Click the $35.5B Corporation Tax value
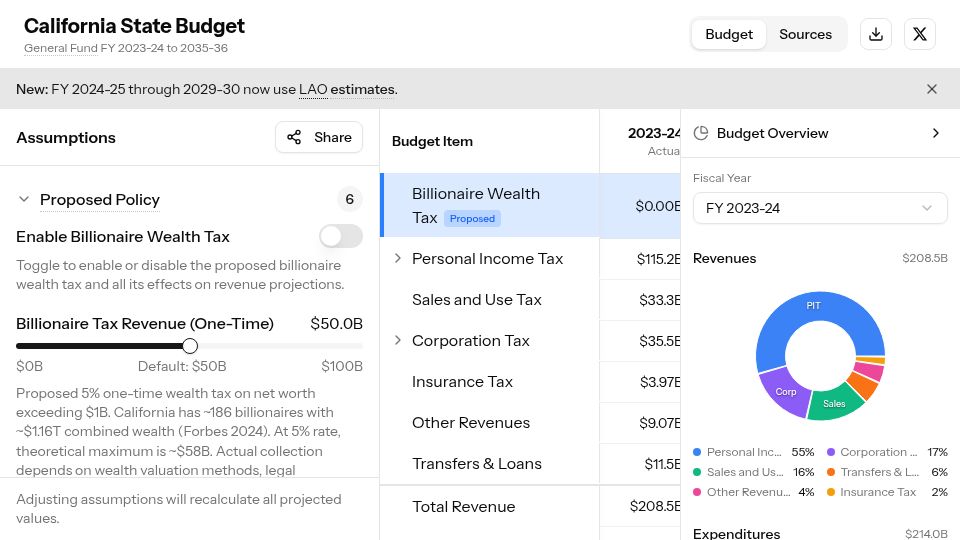The image size is (960, 540). (659, 341)
